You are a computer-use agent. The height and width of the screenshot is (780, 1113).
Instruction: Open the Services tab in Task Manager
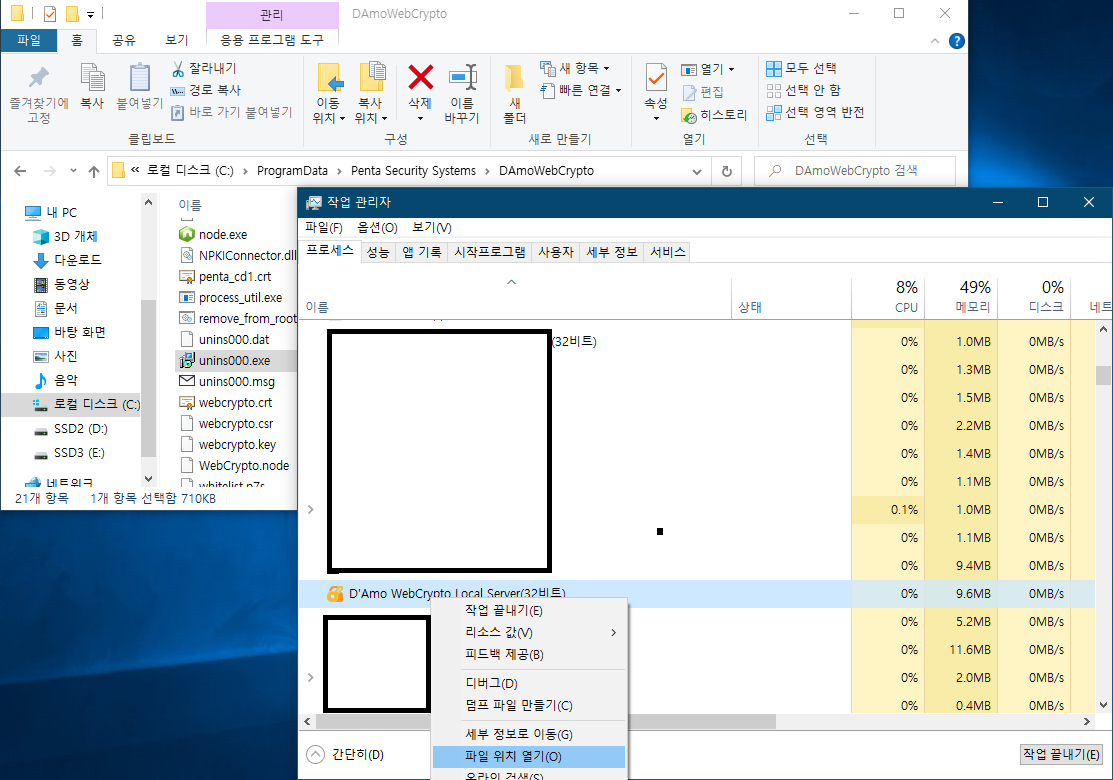point(668,252)
